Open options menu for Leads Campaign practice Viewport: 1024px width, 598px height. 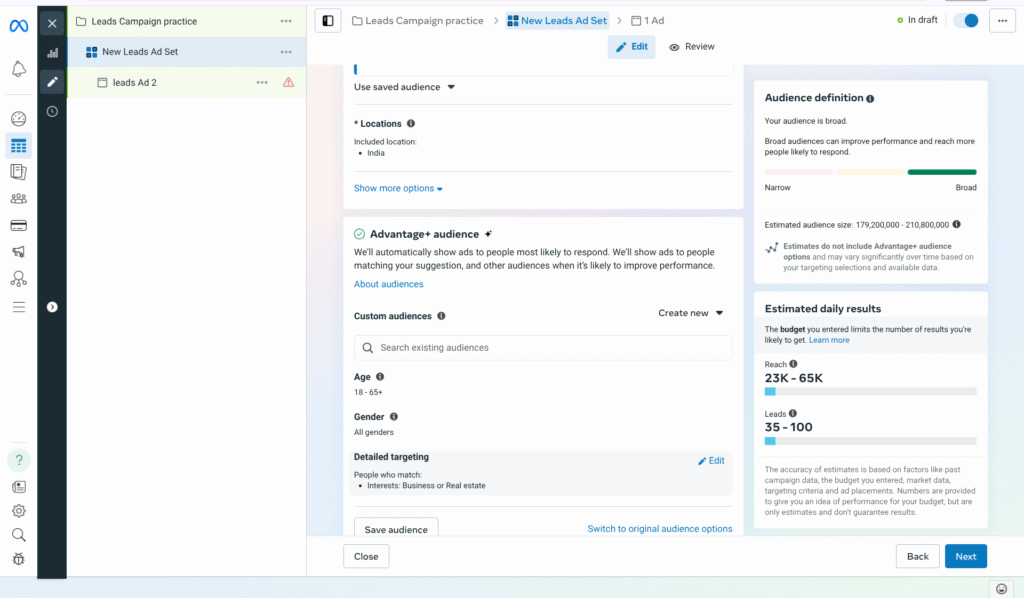pos(286,21)
